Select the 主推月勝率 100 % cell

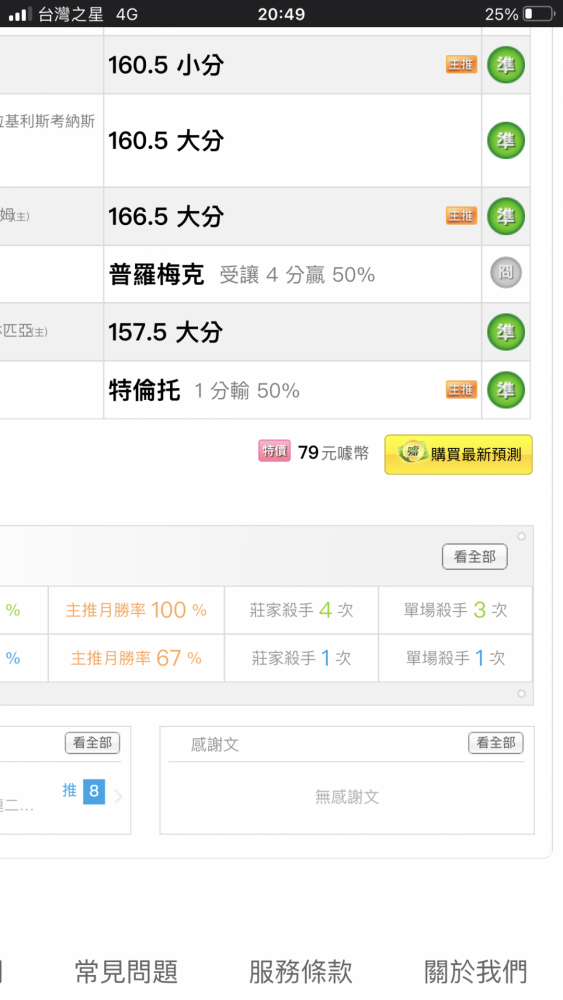point(136,610)
